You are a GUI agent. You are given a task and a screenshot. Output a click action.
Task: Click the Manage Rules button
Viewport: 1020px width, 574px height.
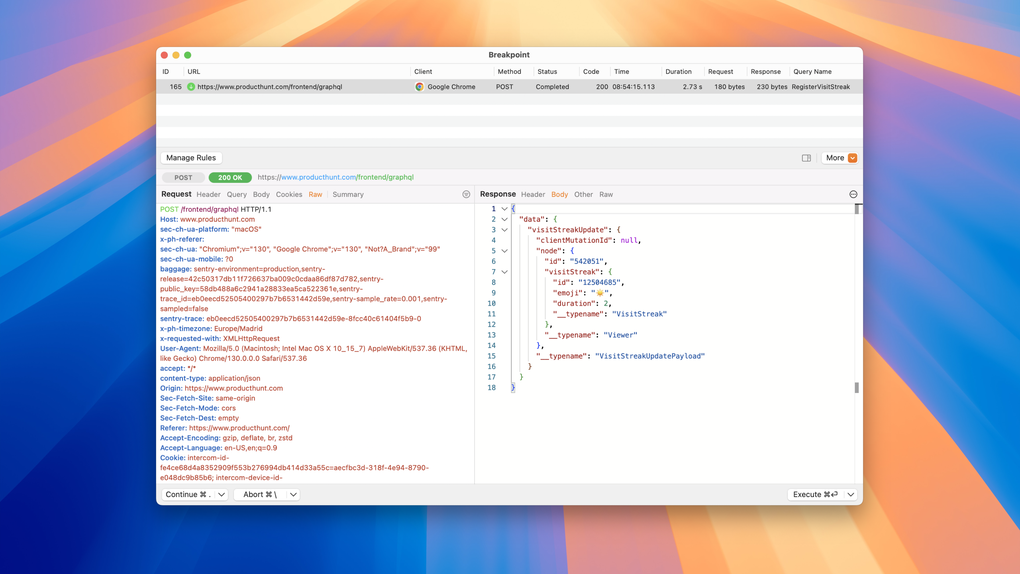(x=191, y=158)
